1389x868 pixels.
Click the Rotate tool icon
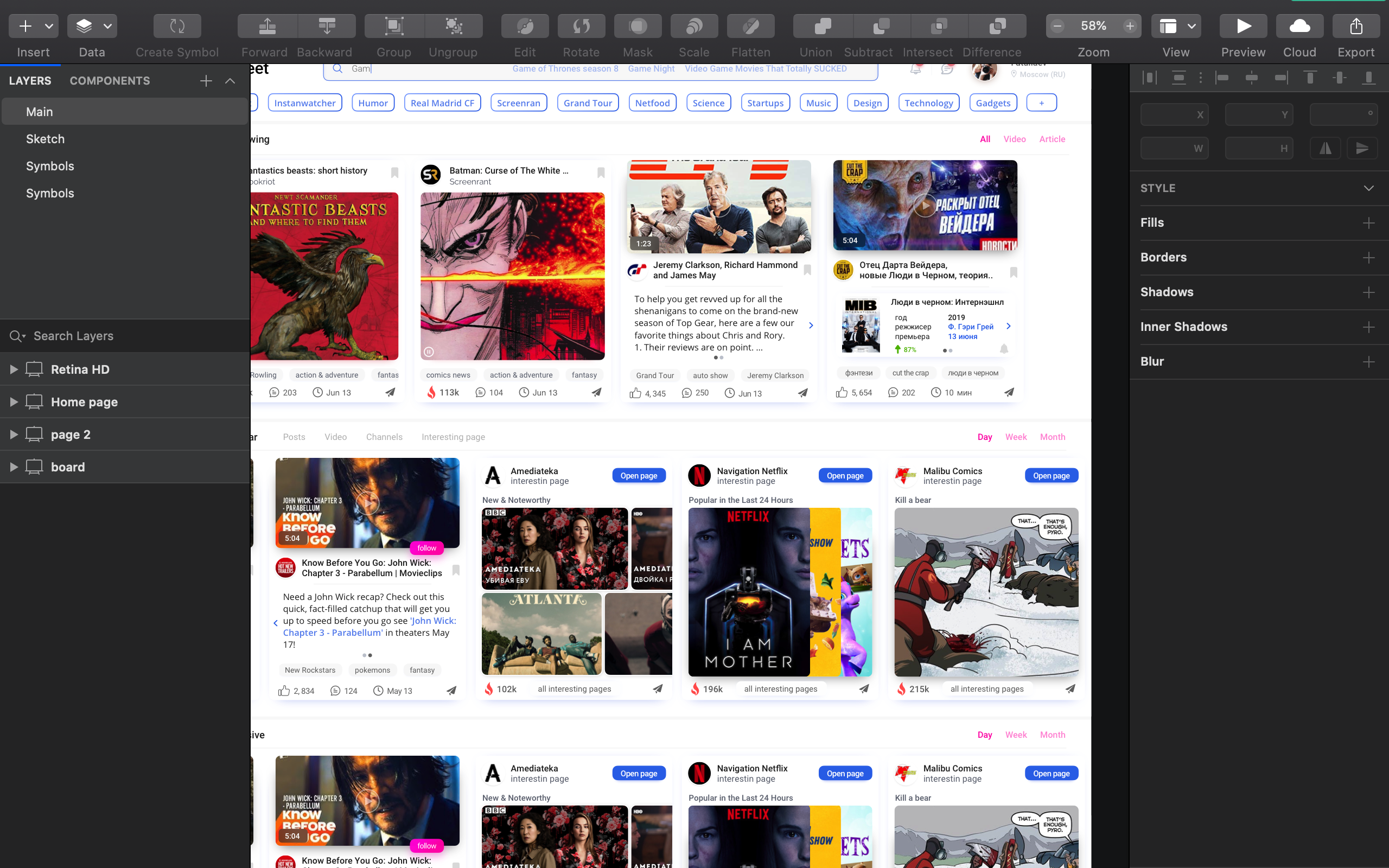point(581,27)
